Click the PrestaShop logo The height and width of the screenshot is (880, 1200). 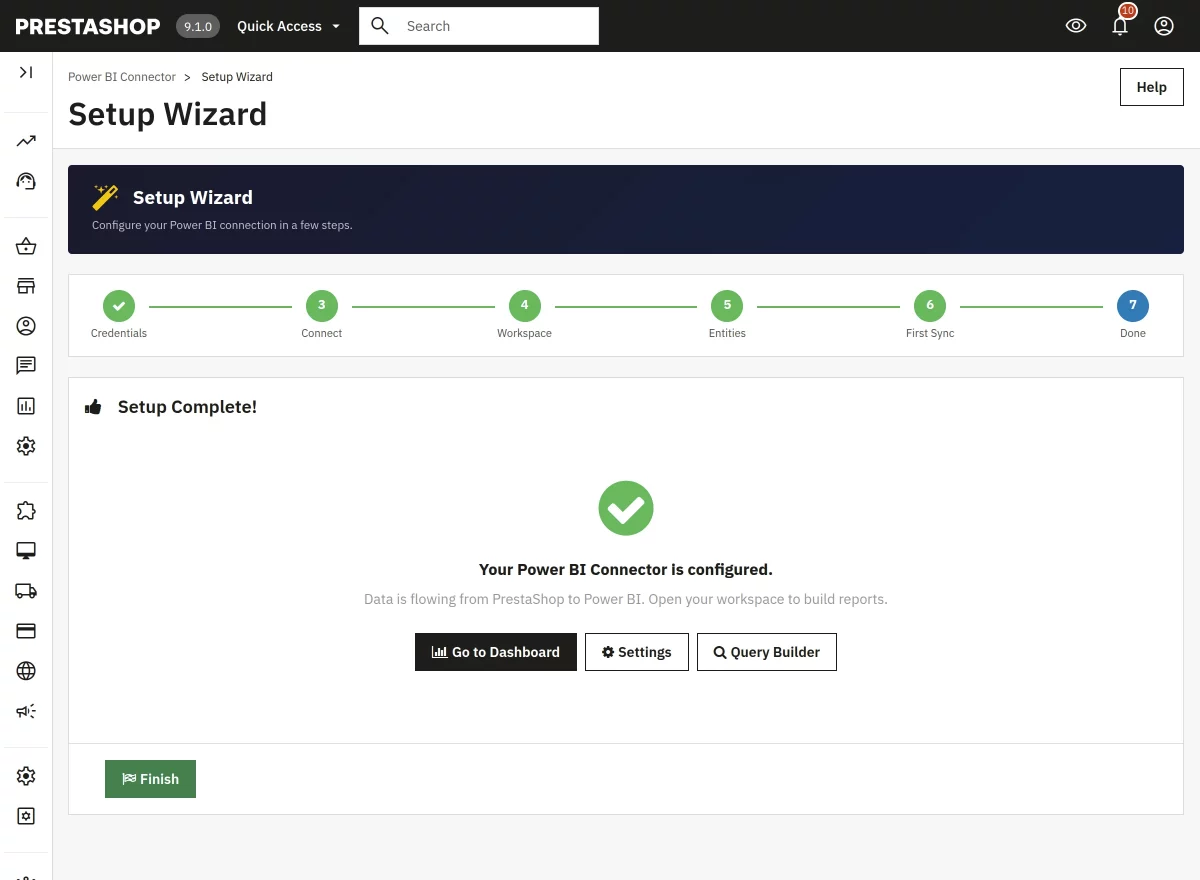(x=88, y=26)
